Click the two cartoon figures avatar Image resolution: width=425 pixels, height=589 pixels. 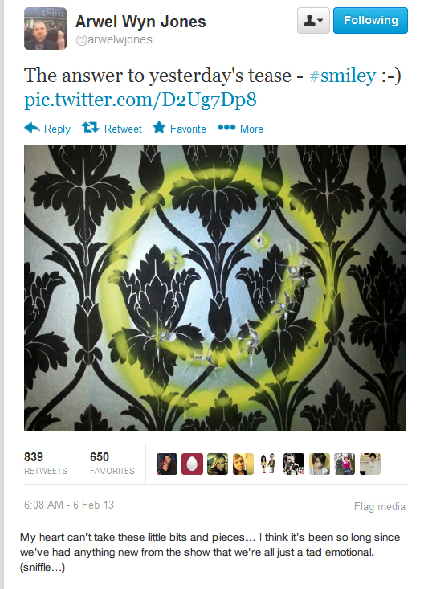pyautogui.click(x=268, y=464)
